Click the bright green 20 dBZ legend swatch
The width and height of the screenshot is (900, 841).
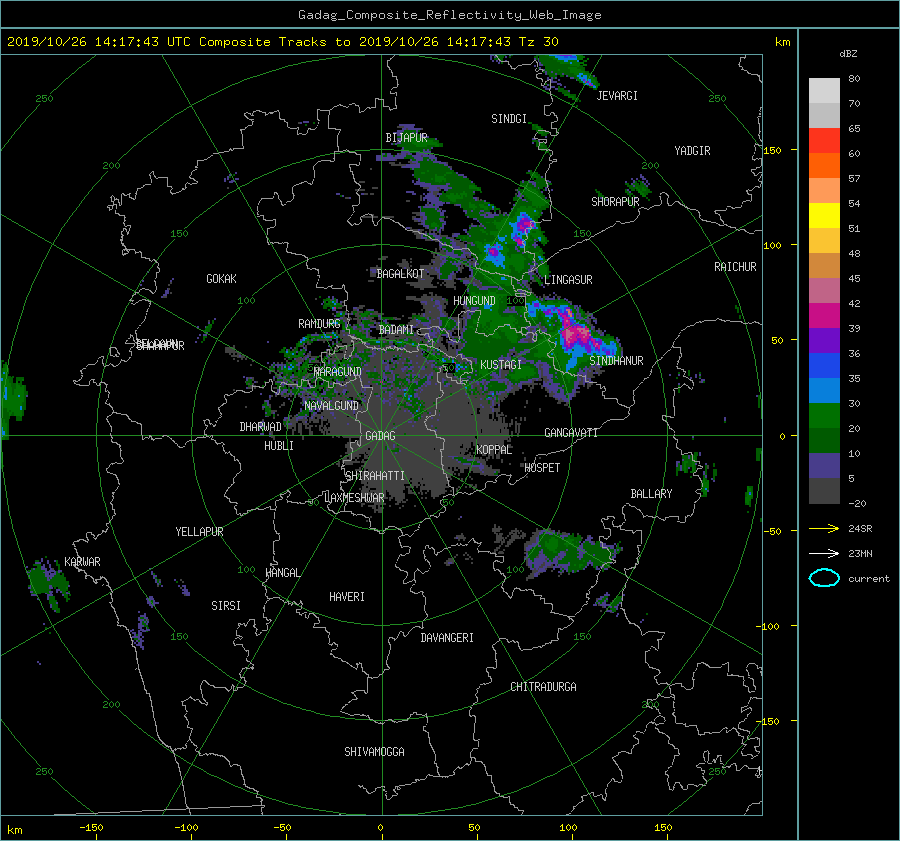coord(824,416)
